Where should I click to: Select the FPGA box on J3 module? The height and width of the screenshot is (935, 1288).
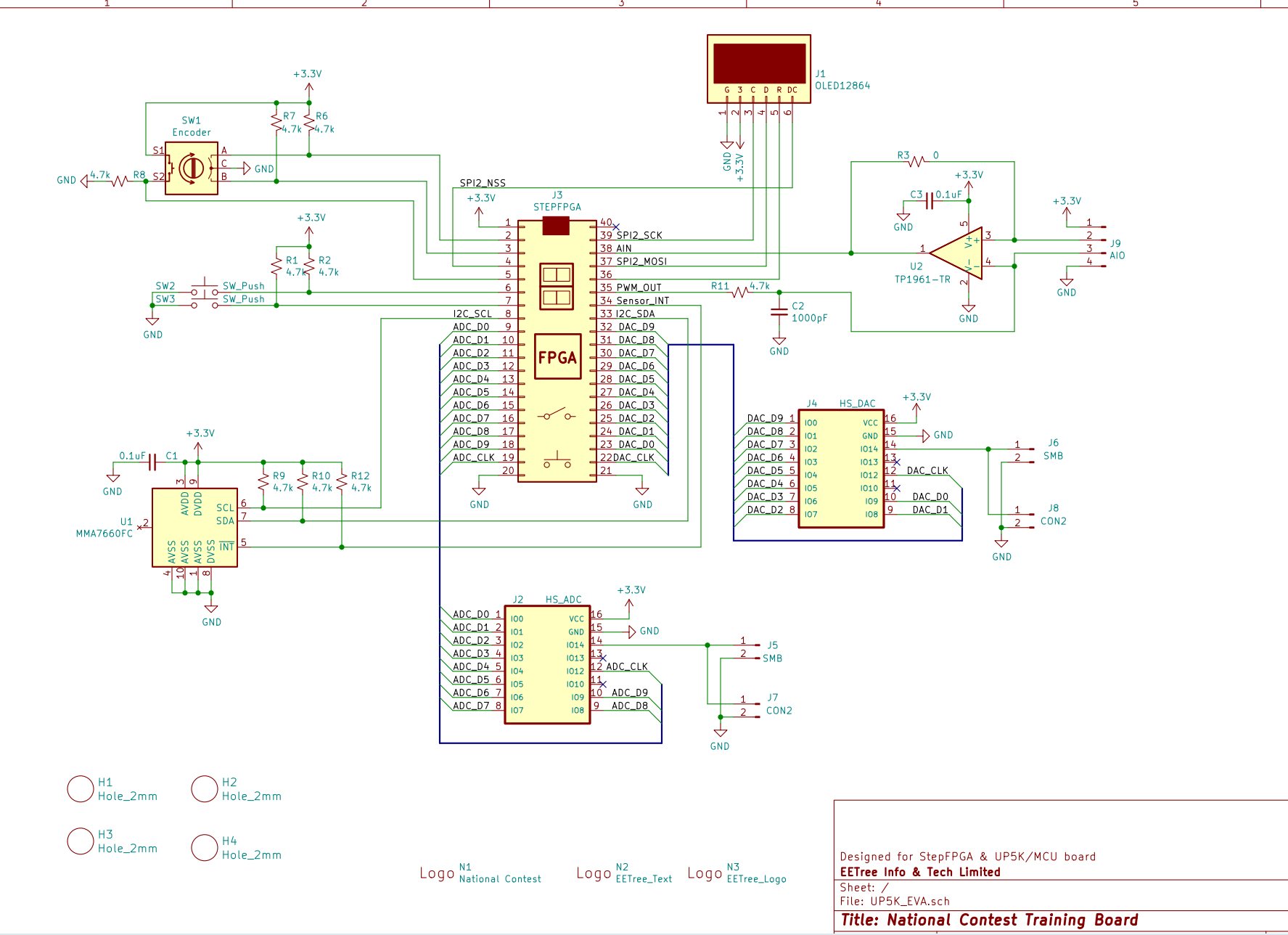557,356
